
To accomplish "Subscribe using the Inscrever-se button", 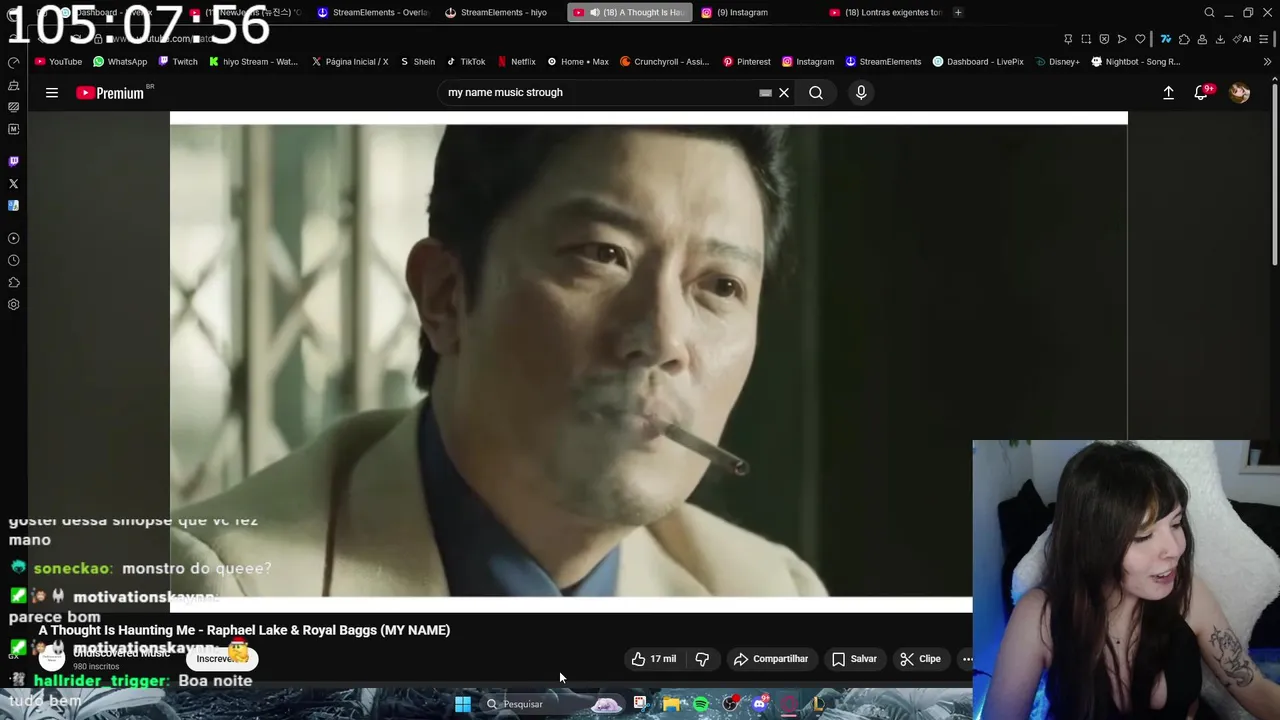I will (x=222, y=658).
